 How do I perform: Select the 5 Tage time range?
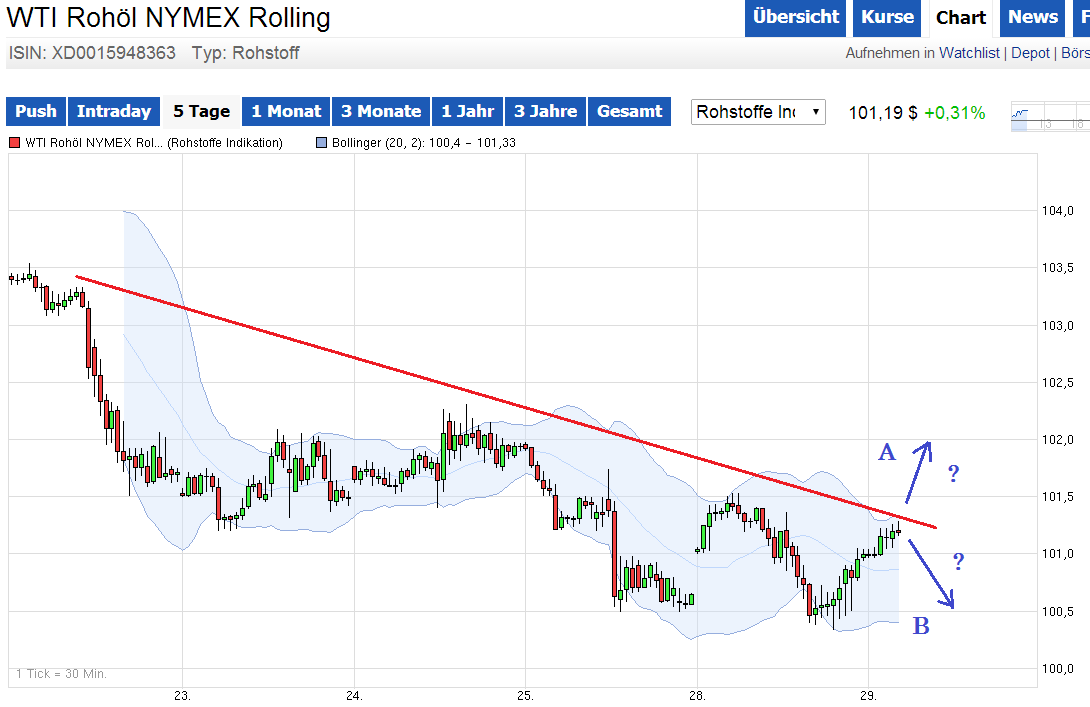click(201, 112)
